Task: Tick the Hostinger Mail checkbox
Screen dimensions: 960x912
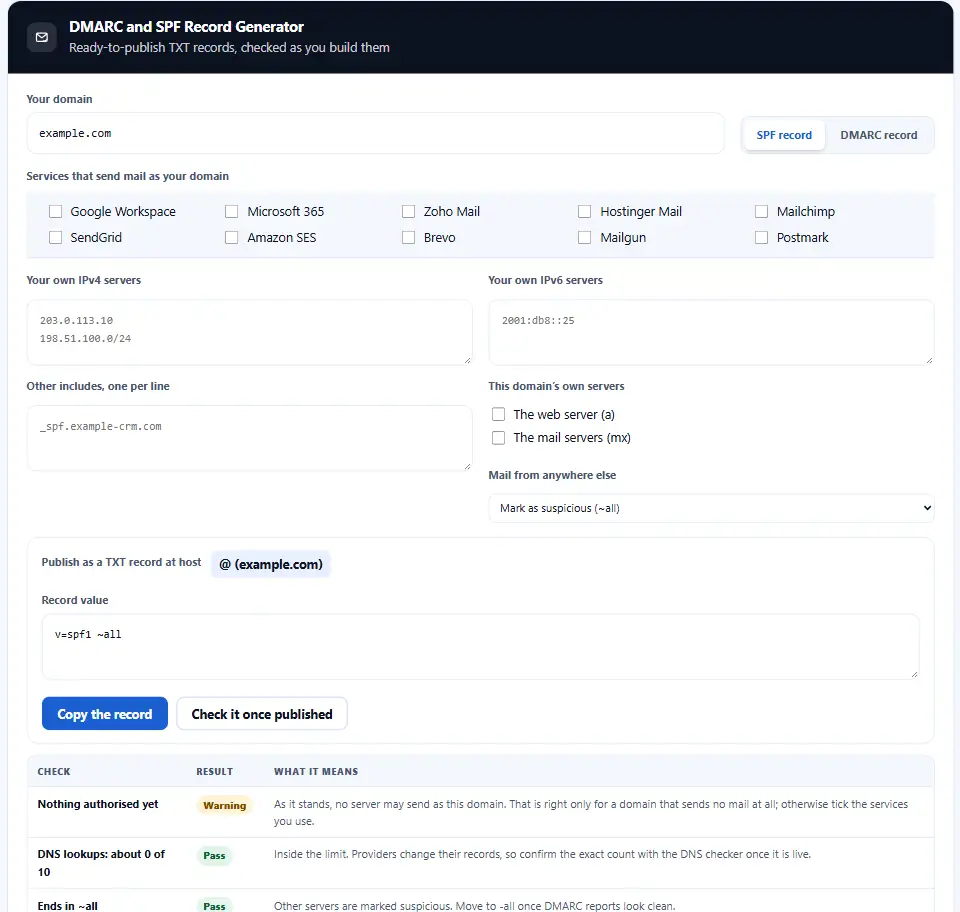Action: tap(585, 211)
